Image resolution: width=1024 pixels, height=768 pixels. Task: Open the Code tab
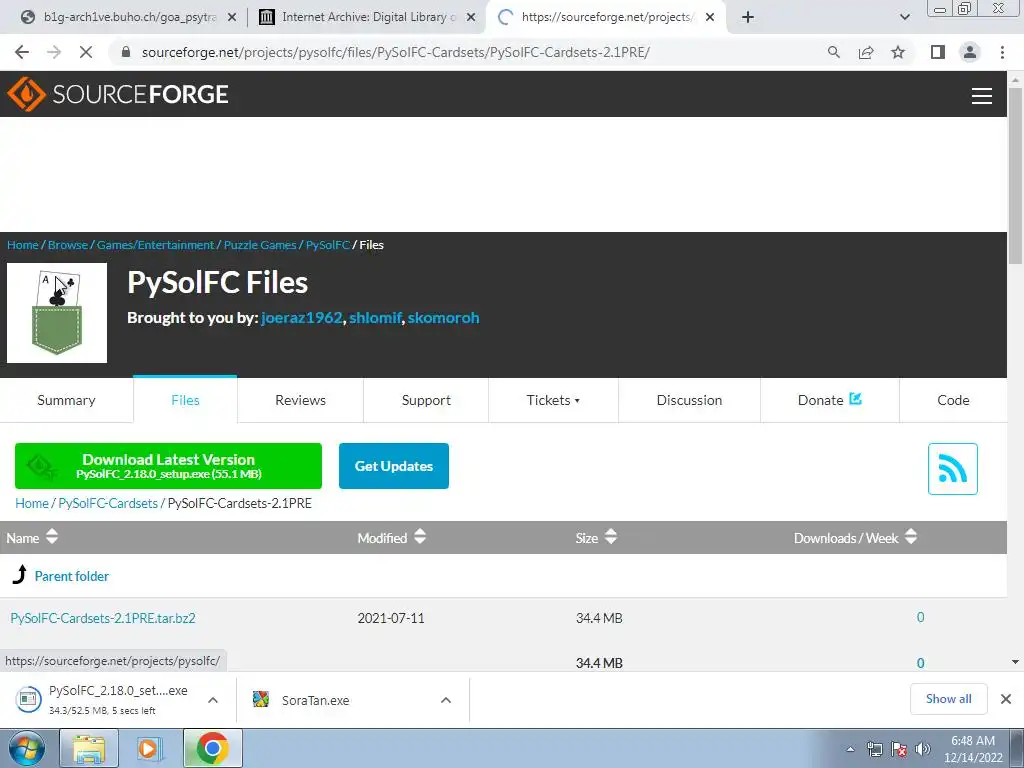pyautogui.click(x=953, y=400)
